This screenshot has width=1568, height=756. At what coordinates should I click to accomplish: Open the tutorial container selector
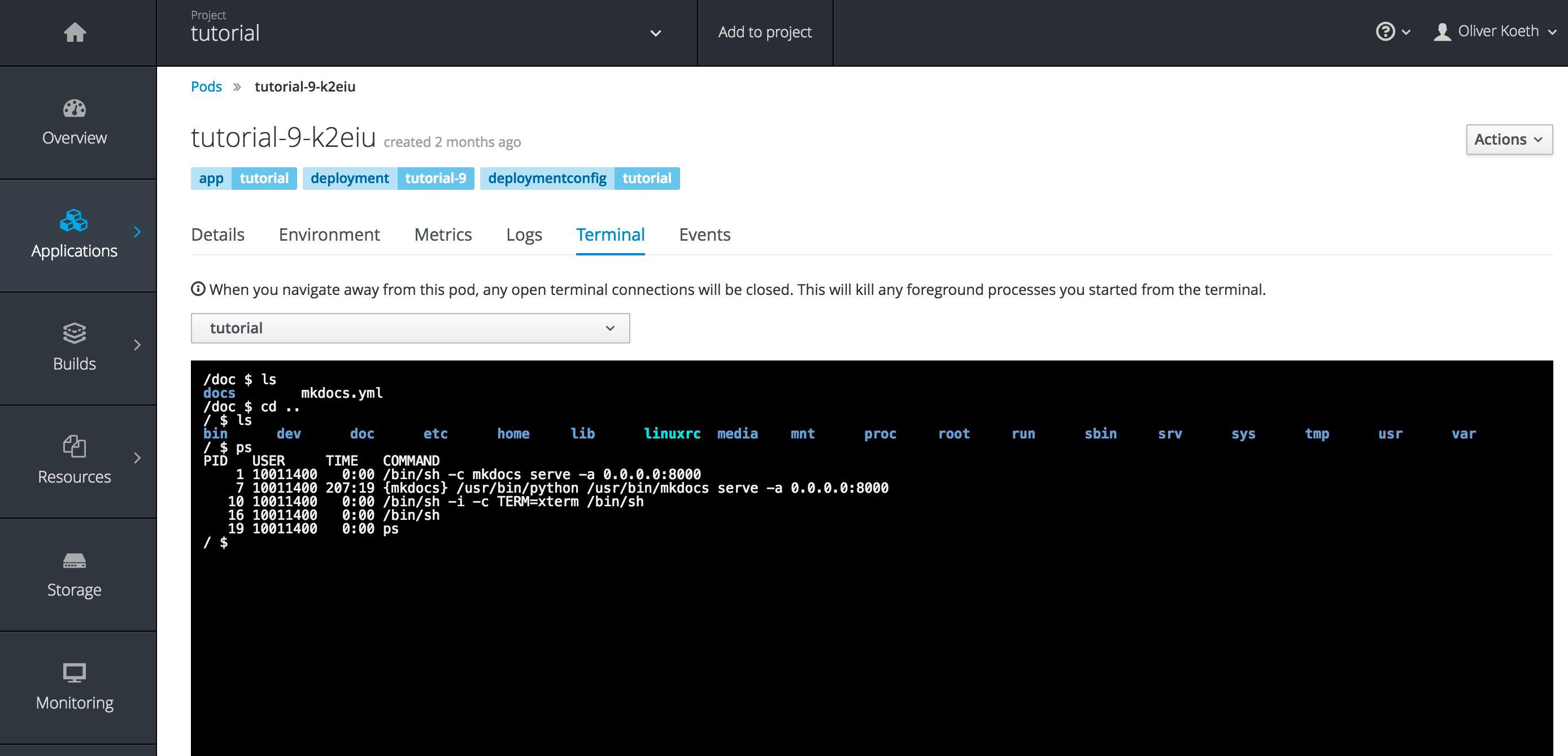tap(410, 328)
